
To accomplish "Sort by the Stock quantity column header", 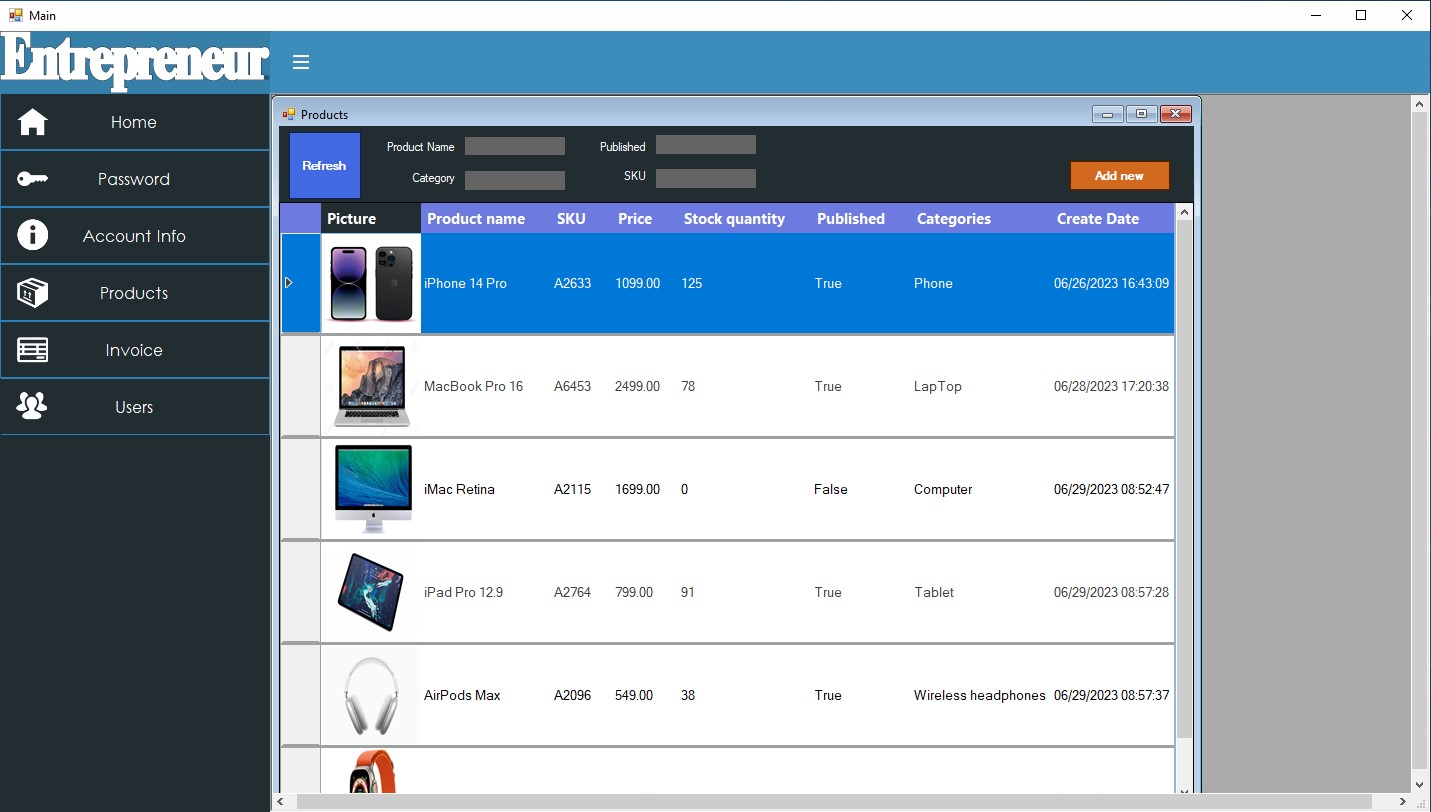I will click(x=744, y=218).
